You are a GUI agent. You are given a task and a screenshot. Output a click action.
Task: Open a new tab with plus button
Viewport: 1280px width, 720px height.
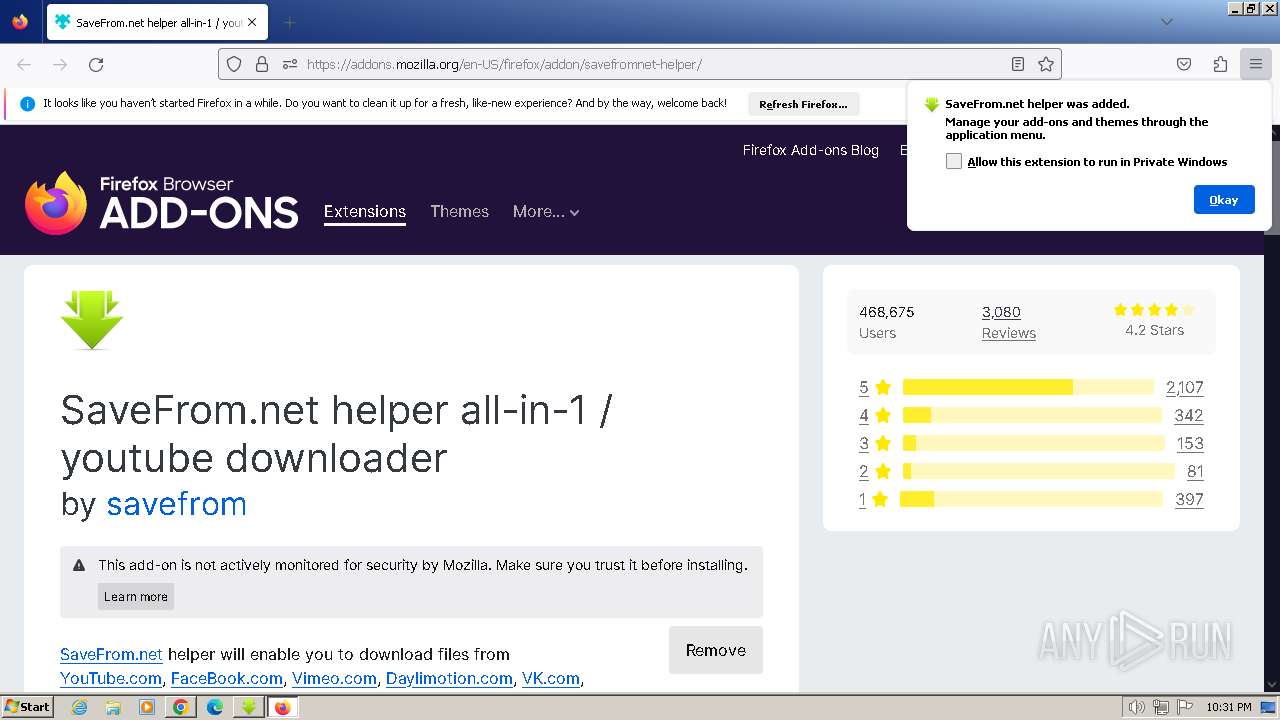pyautogui.click(x=289, y=22)
